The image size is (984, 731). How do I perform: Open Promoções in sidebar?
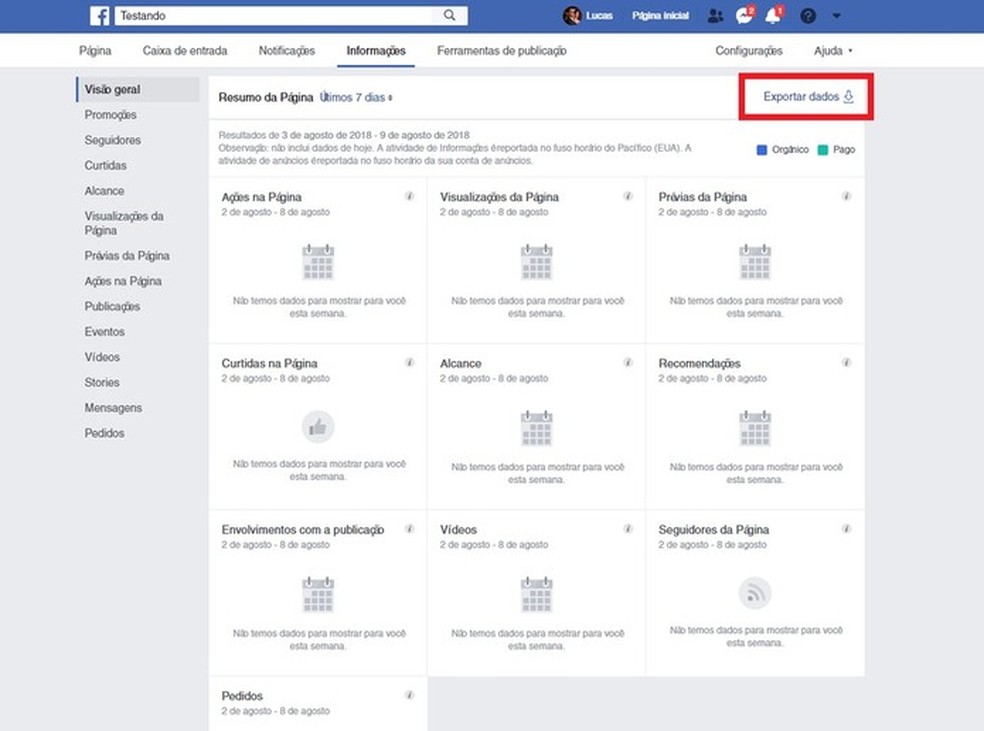coord(110,115)
